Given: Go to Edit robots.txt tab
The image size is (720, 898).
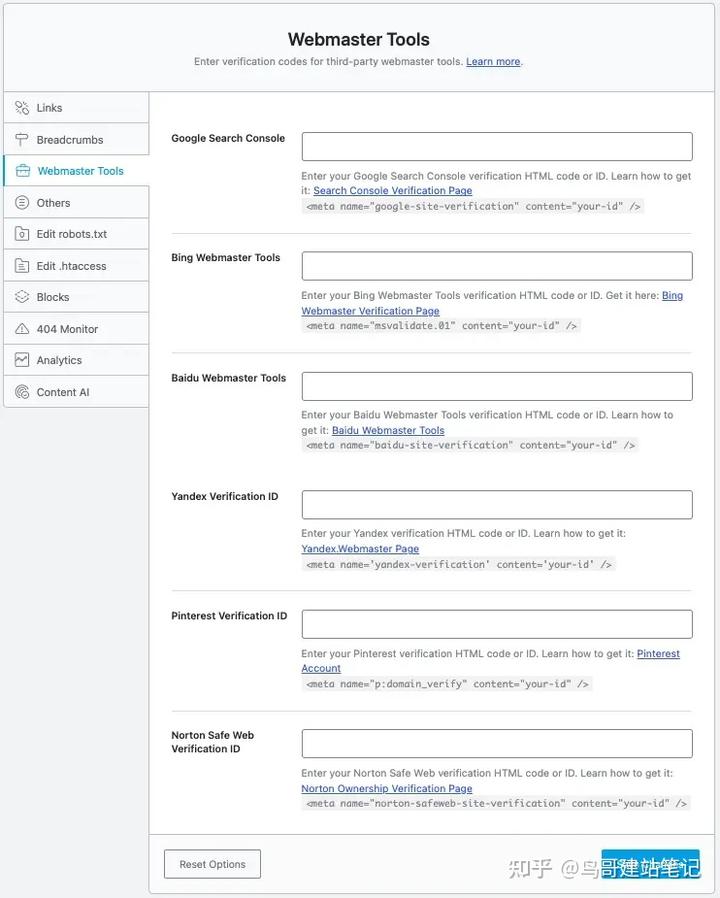Looking at the screenshot, I should click(76, 234).
